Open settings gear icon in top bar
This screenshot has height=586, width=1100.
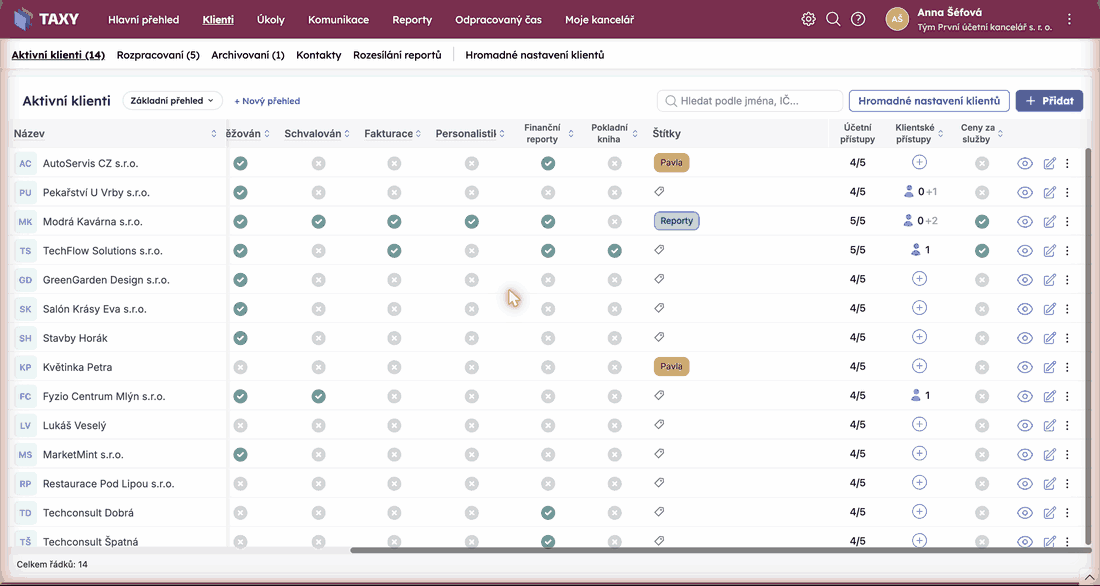[809, 20]
